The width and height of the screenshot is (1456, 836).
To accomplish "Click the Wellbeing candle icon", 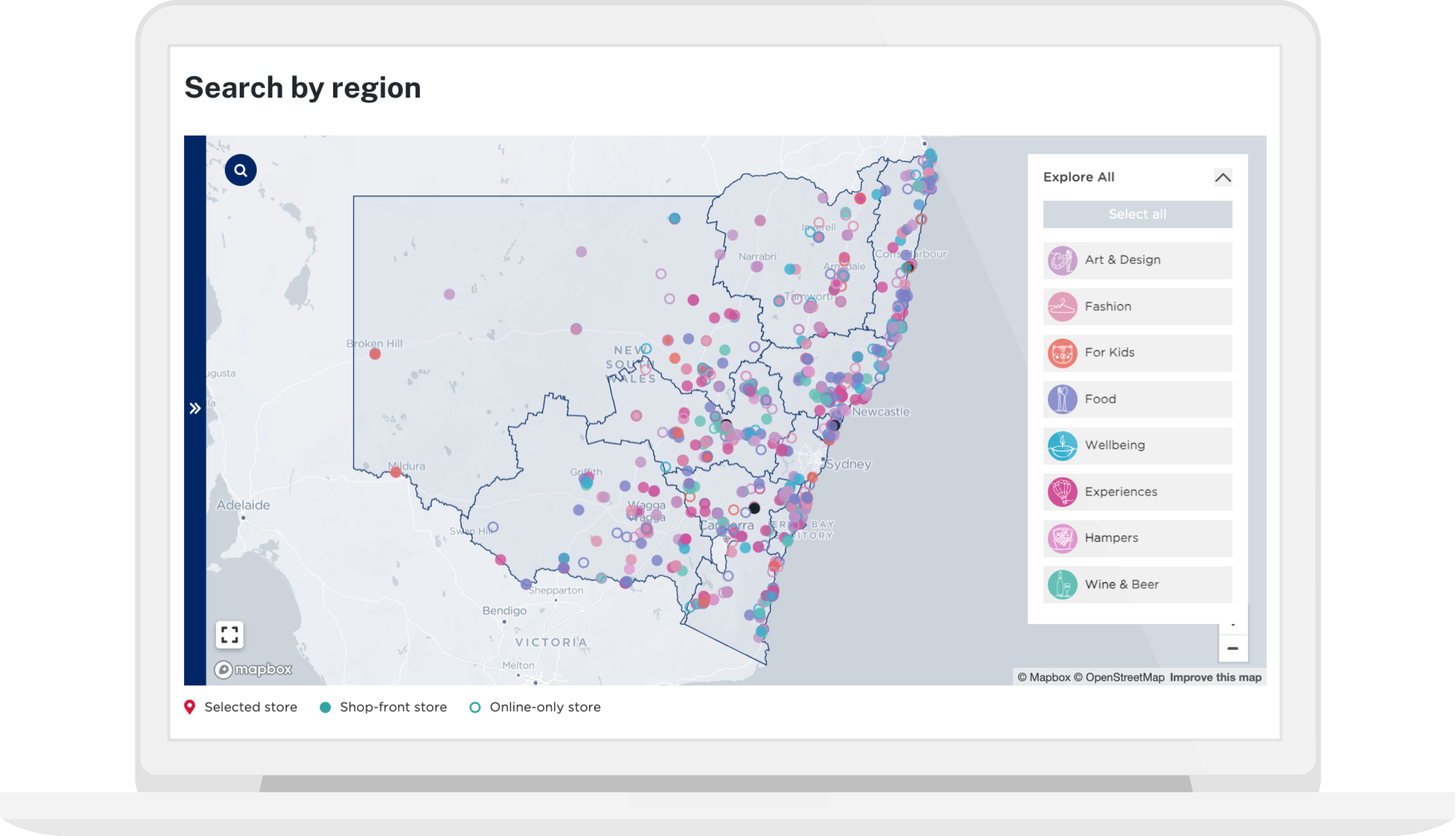I will [1062, 446].
